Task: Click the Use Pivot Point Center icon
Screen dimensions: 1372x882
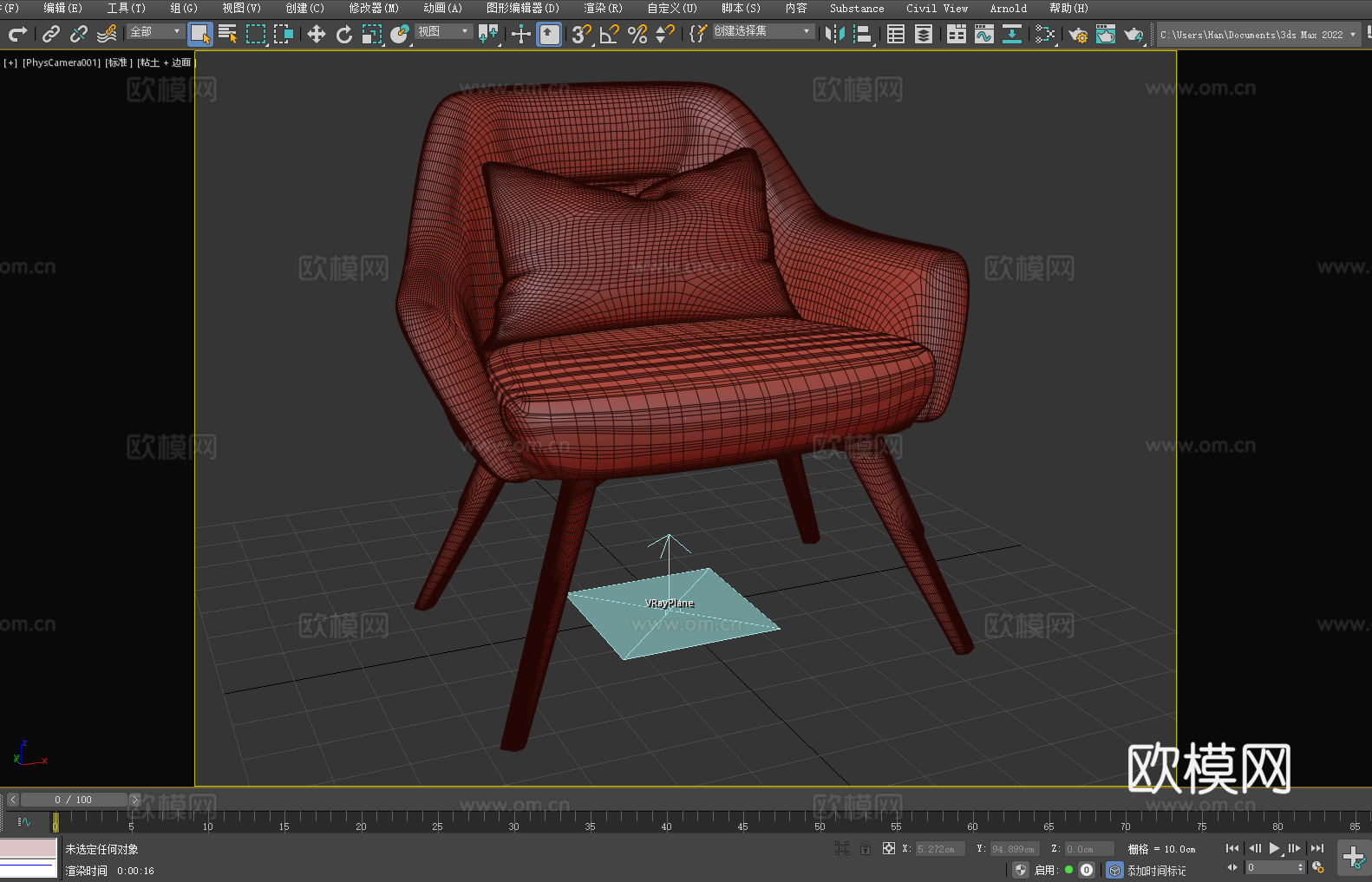Action: tap(488, 34)
